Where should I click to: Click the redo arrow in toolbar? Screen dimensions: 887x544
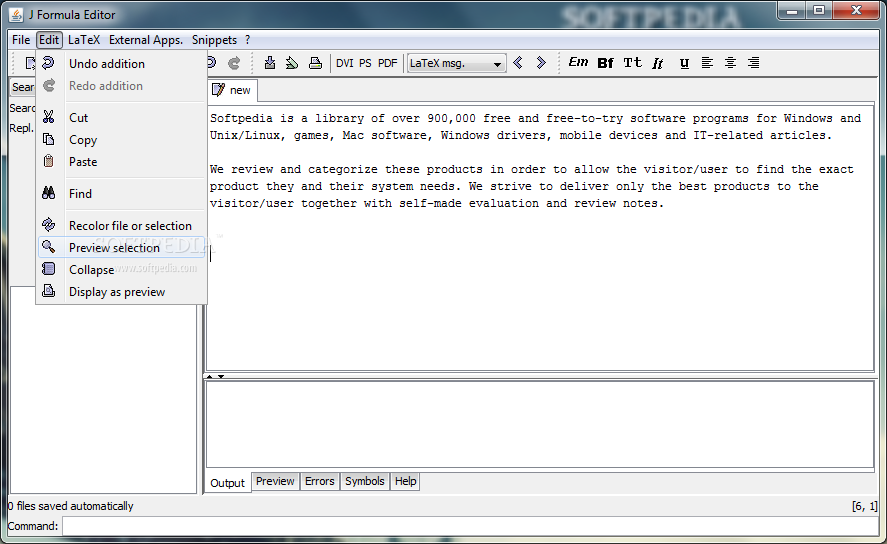(x=234, y=63)
